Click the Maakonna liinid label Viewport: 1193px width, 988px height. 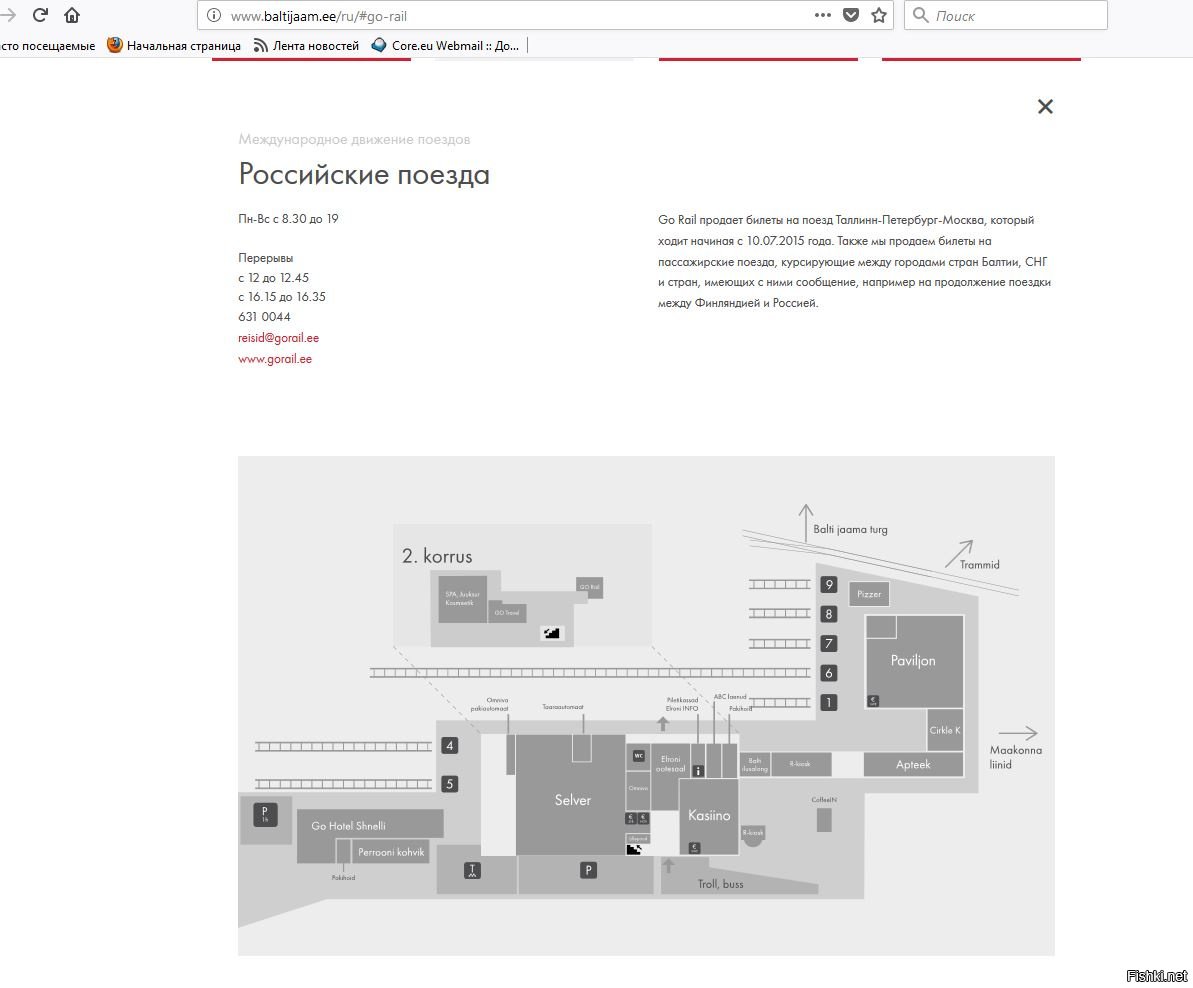[x=1016, y=757]
